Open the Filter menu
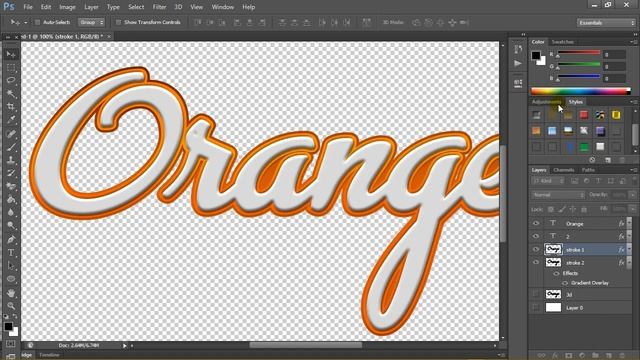The height and width of the screenshot is (360, 640). pyautogui.click(x=159, y=7)
